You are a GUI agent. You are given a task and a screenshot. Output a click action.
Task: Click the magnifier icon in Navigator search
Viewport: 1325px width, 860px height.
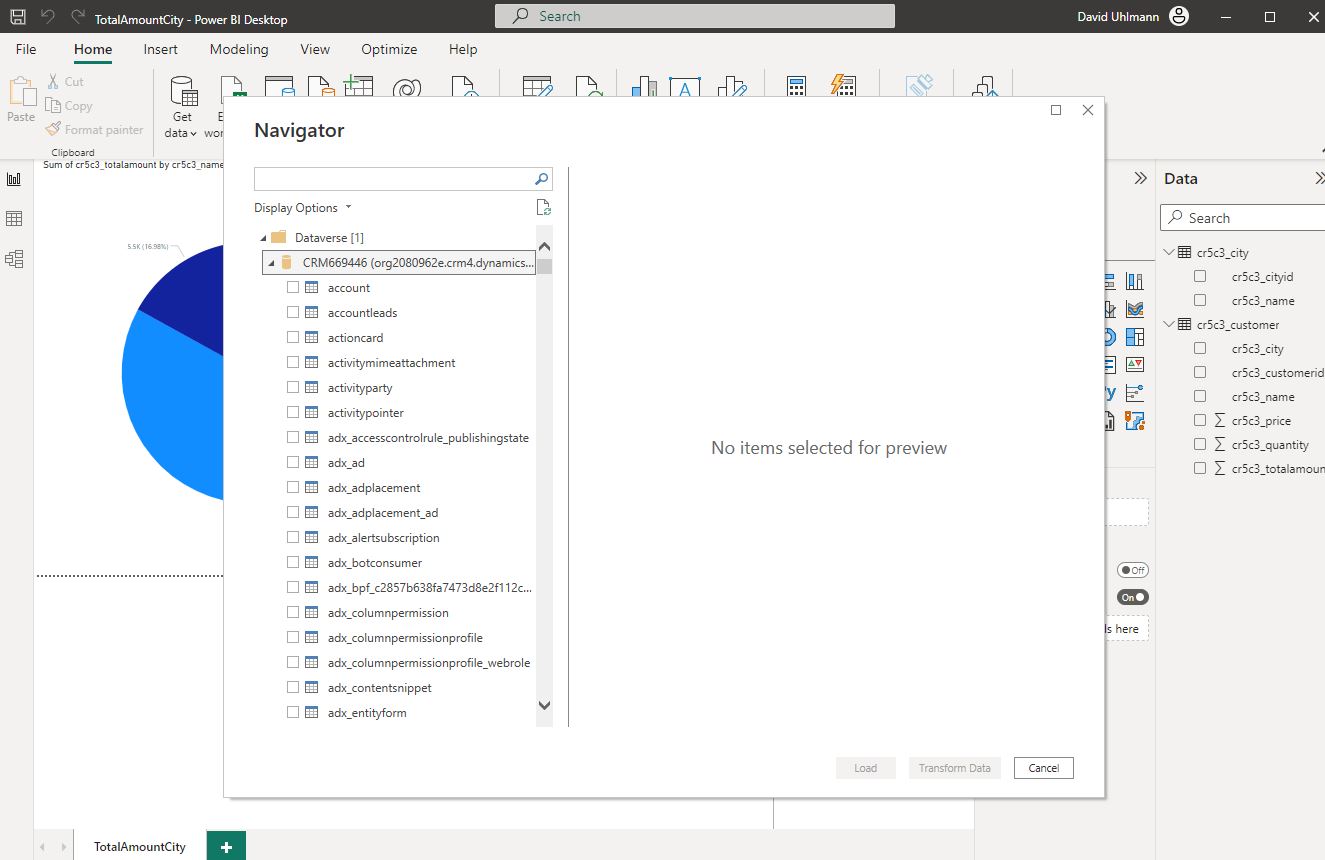click(541, 179)
